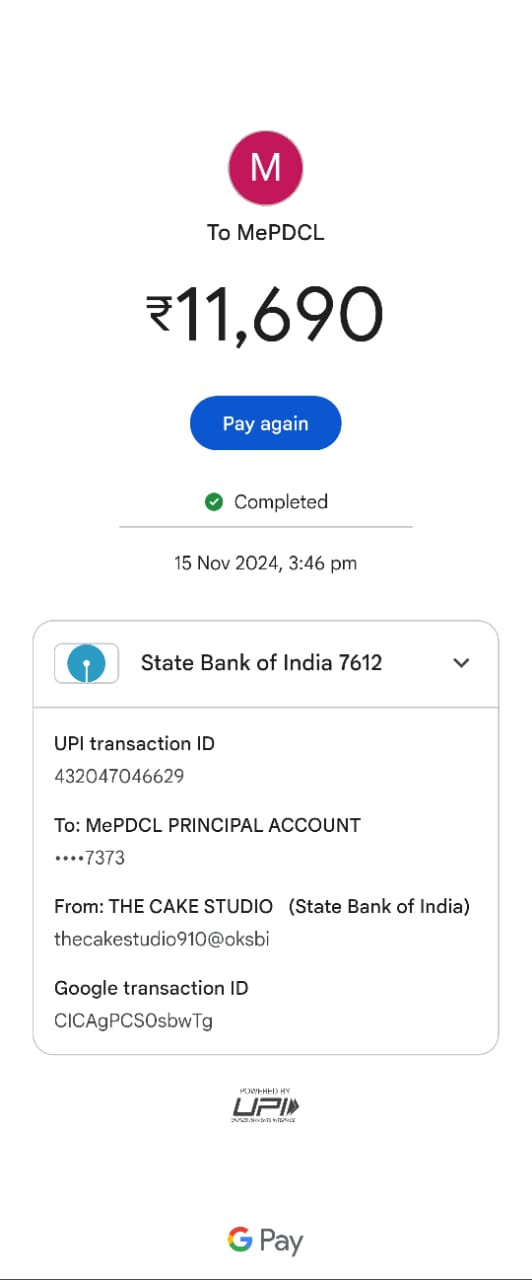Tap the Pay wordmark in footer
This screenshot has height=1280, width=532.
pyautogui.click(x=281, y=1243)
